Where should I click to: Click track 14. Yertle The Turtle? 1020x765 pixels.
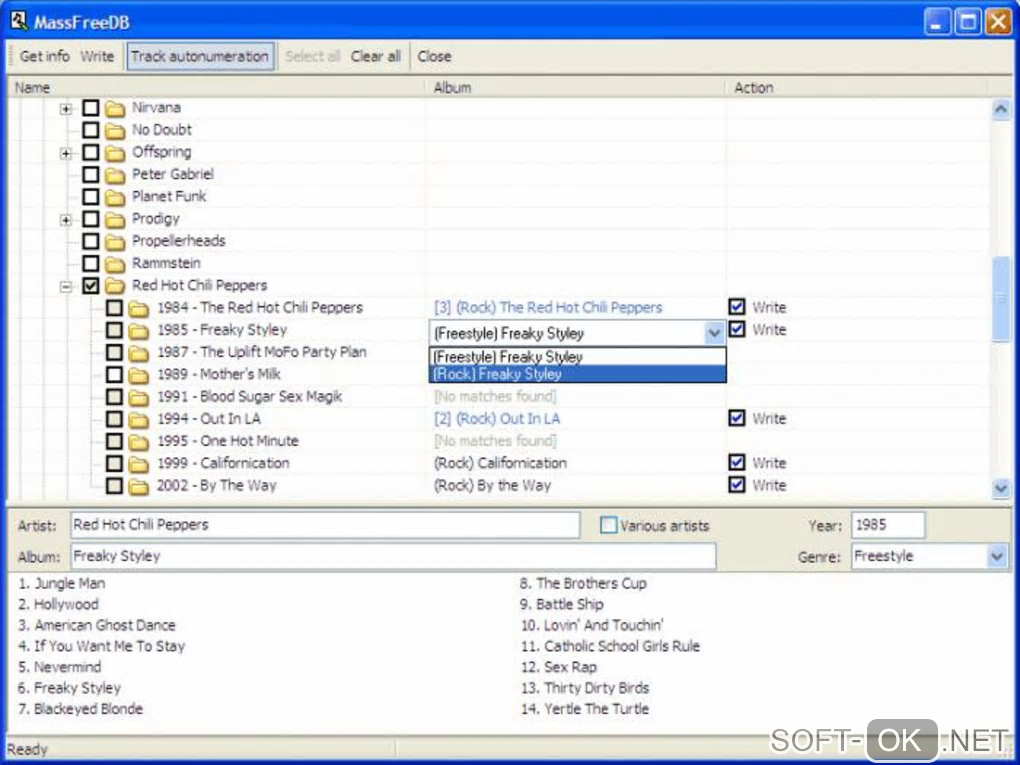coord(585,709)
